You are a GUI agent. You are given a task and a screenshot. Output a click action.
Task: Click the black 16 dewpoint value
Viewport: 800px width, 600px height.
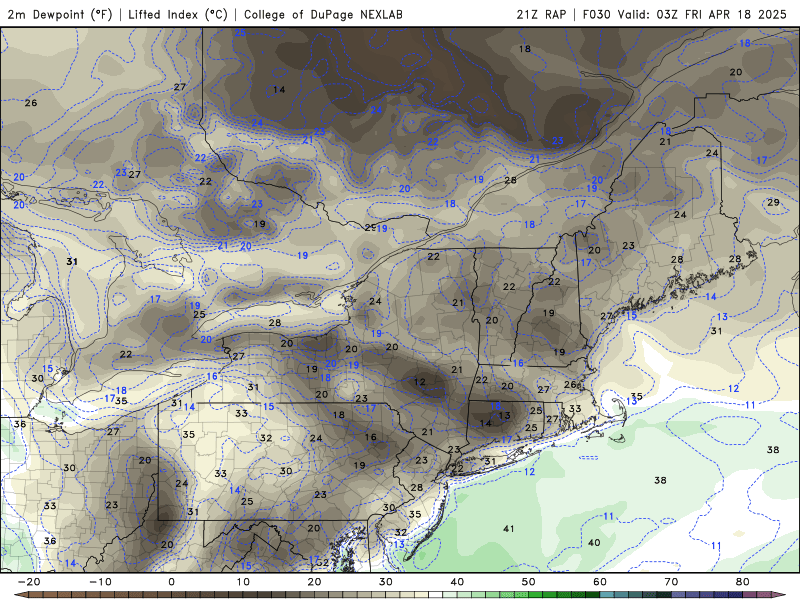point(370,437)
